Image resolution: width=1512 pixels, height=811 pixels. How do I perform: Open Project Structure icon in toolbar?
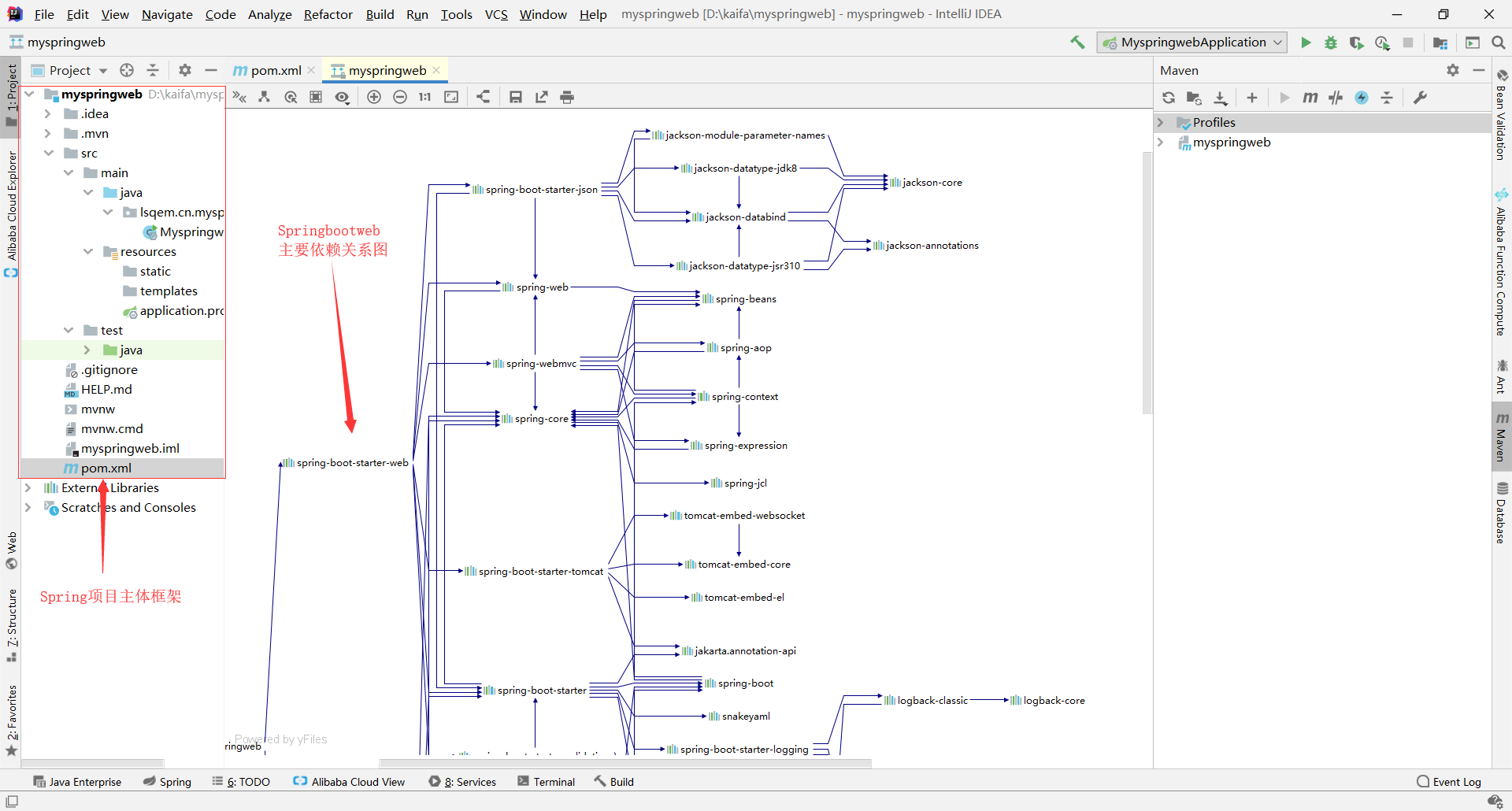(x=1440, y=43)
